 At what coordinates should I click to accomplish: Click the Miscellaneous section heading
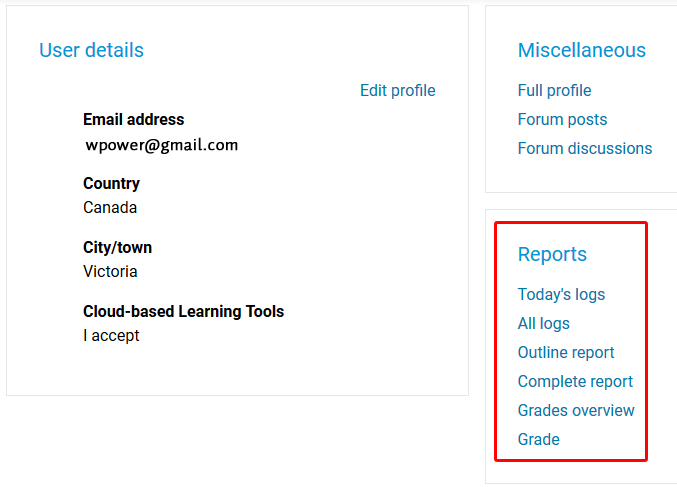[x=582, y=50]
